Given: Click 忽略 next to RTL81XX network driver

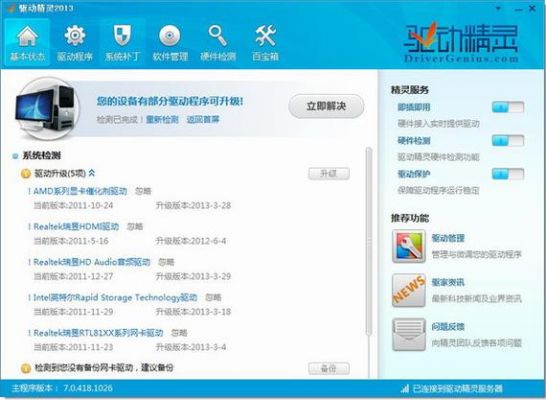Looking at the screenshot, I should click(179, 333).
